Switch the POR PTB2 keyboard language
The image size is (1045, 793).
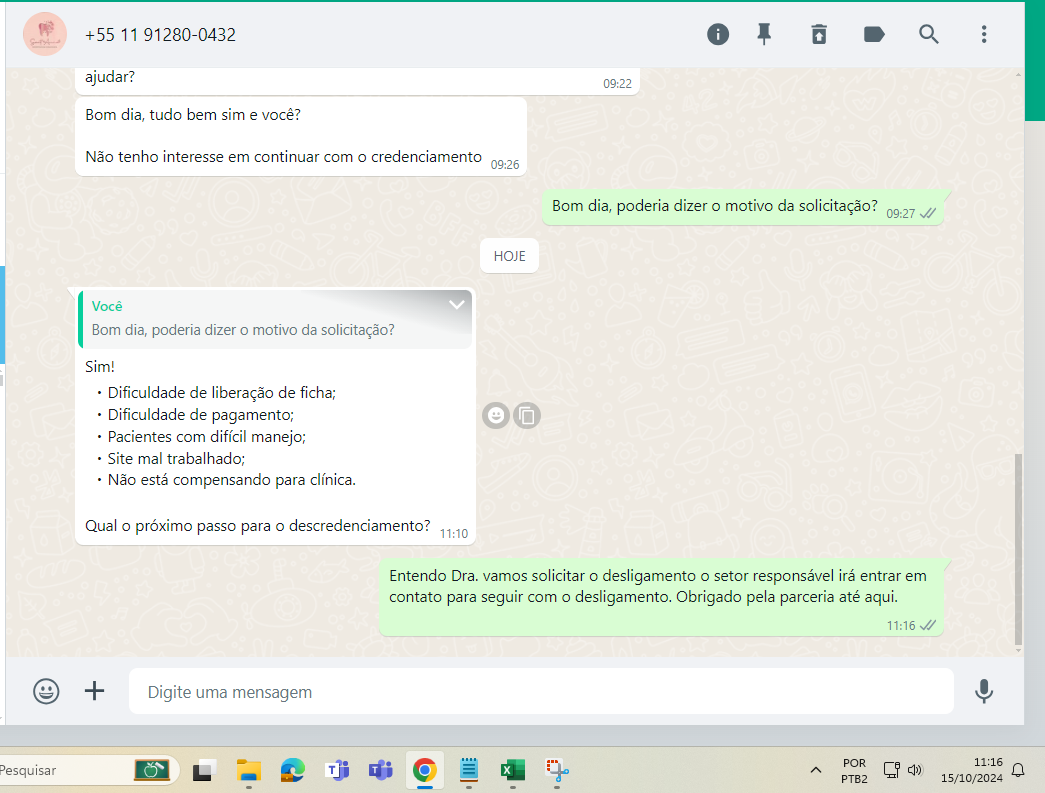pyautogui.click(x=854, y=770)
